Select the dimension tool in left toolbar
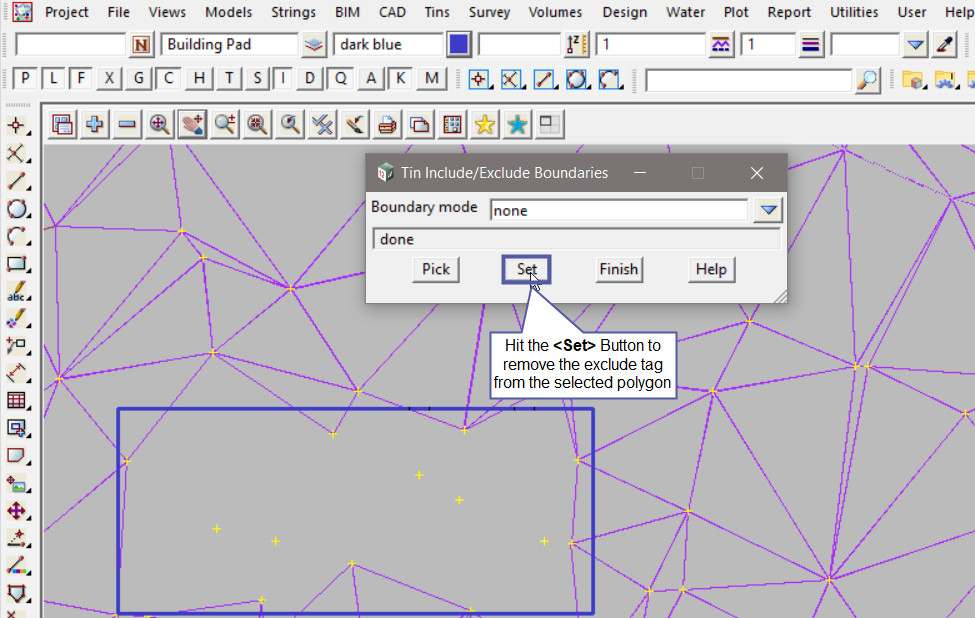The height and width of the screenshot is (618, 975). [17, 373]
